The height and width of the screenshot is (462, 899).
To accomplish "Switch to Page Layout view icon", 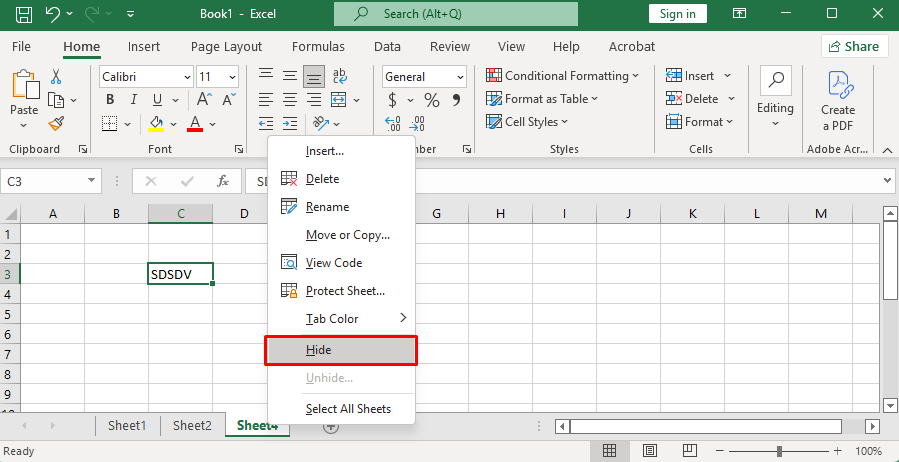I will pyautogui.click(x=649, y=452).
